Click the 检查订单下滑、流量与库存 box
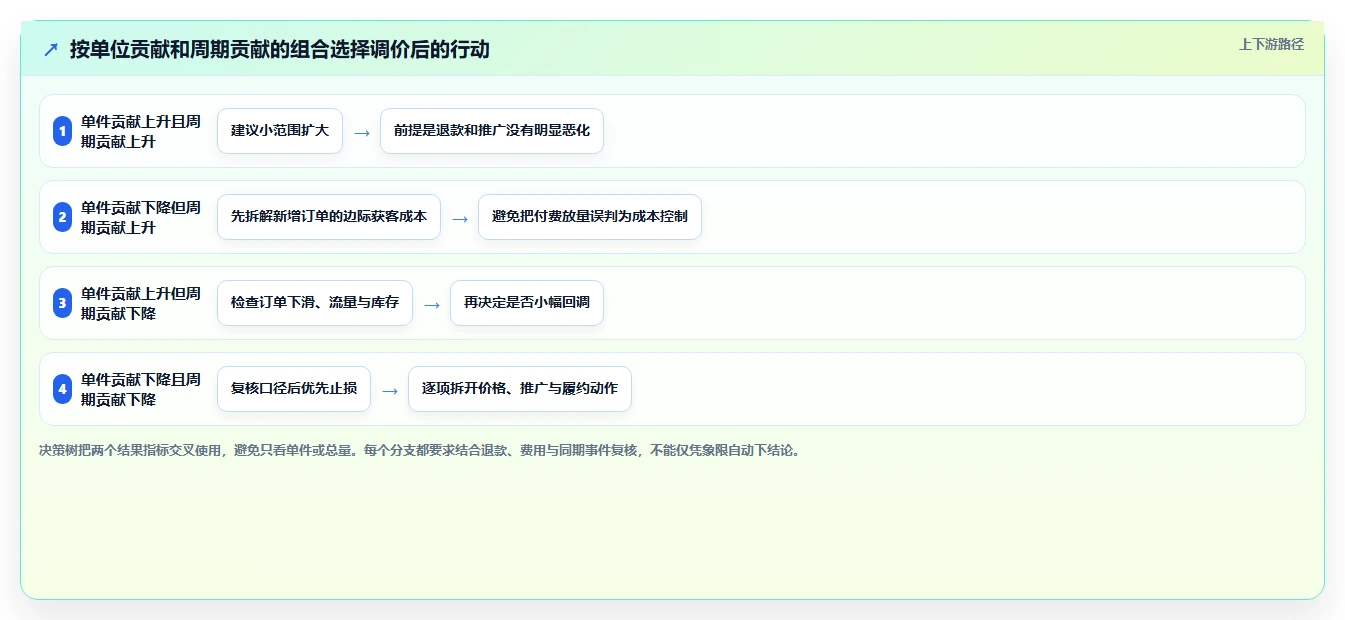The image size is (1345, 620). 315,303
